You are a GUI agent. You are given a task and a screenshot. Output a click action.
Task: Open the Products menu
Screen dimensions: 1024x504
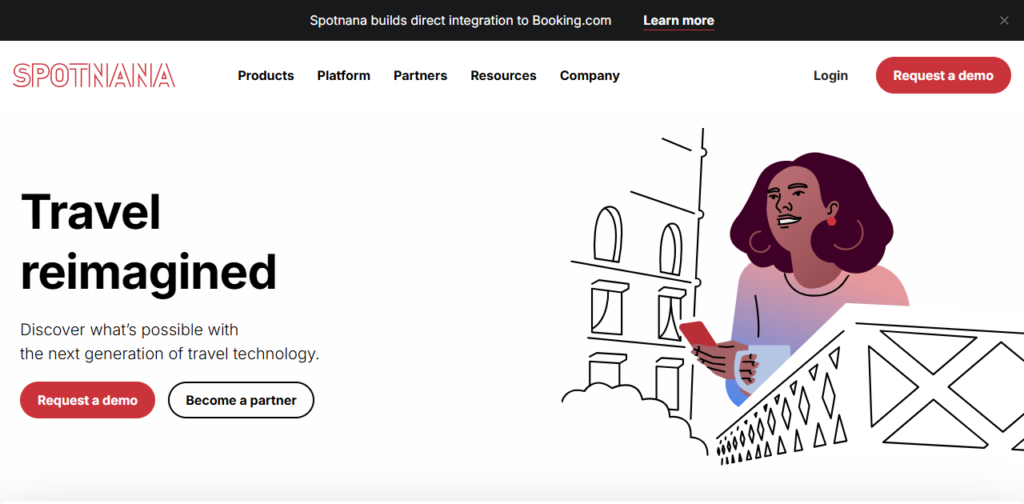266,76
